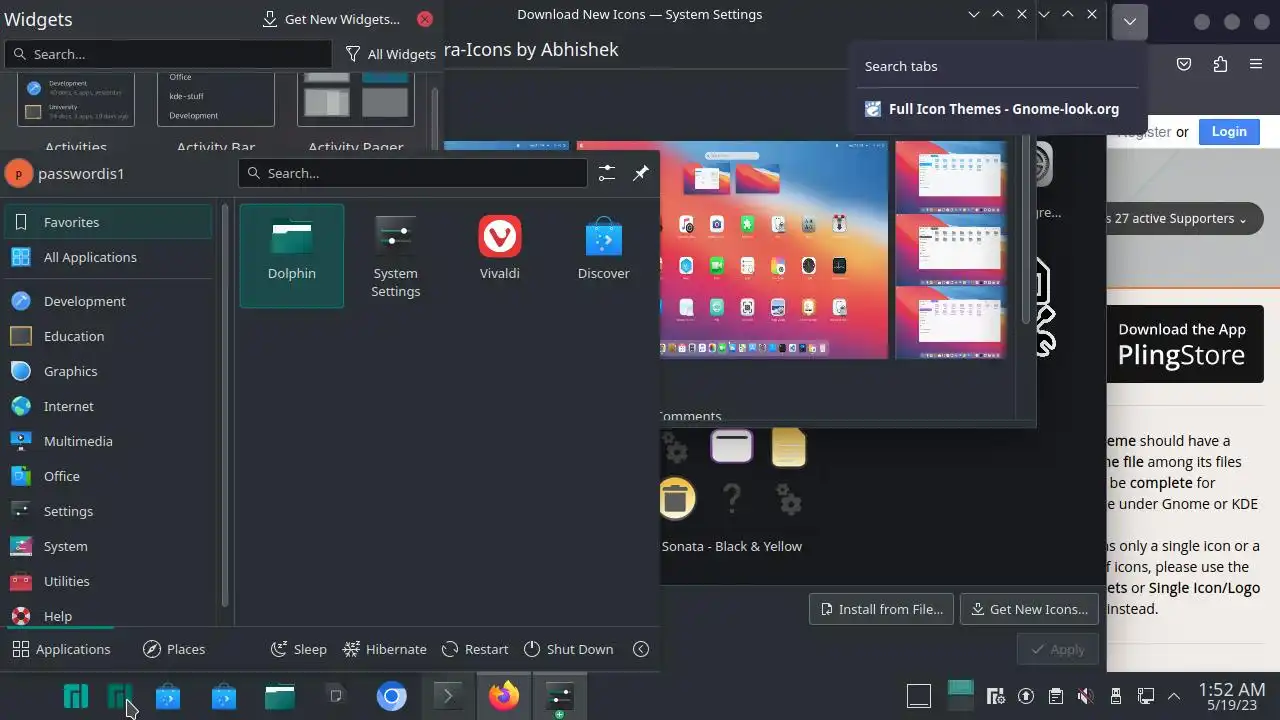
Task: Open the network connections tray icon
Action: [x=1146, y=696]
